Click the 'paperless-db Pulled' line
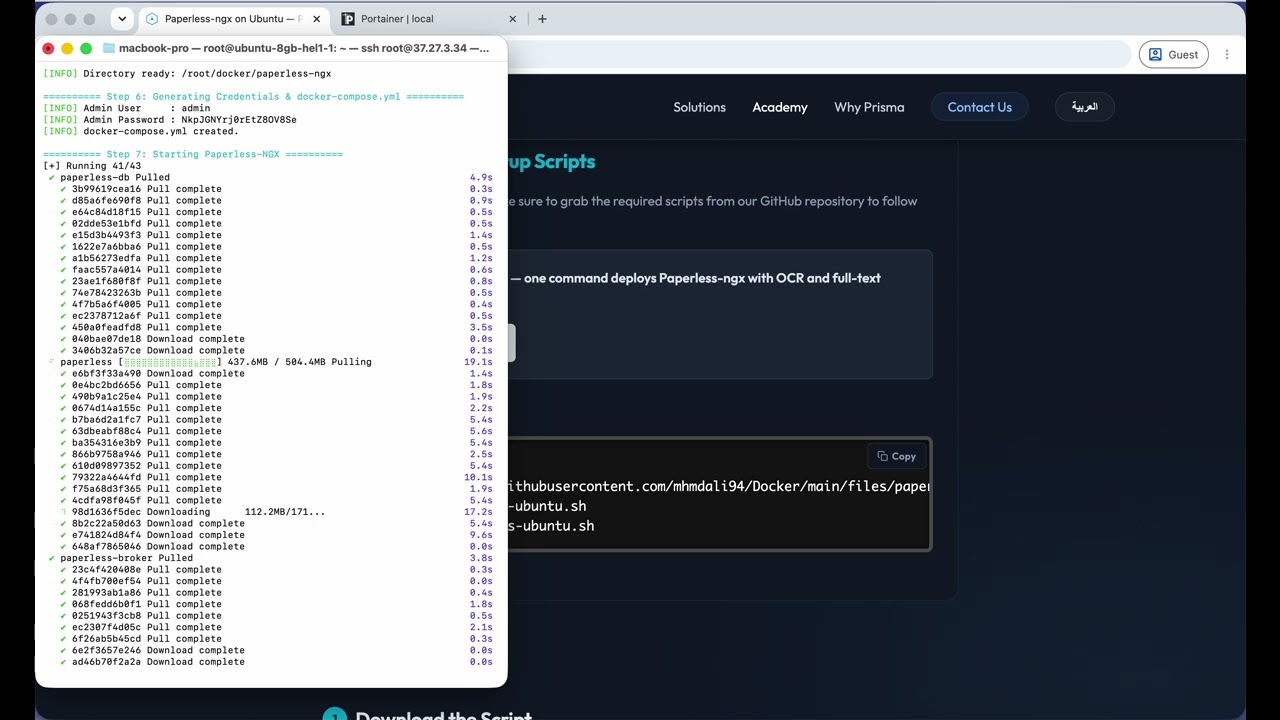Image resolution: width=1280 pixels, height=720 pixels. (115, 177)
